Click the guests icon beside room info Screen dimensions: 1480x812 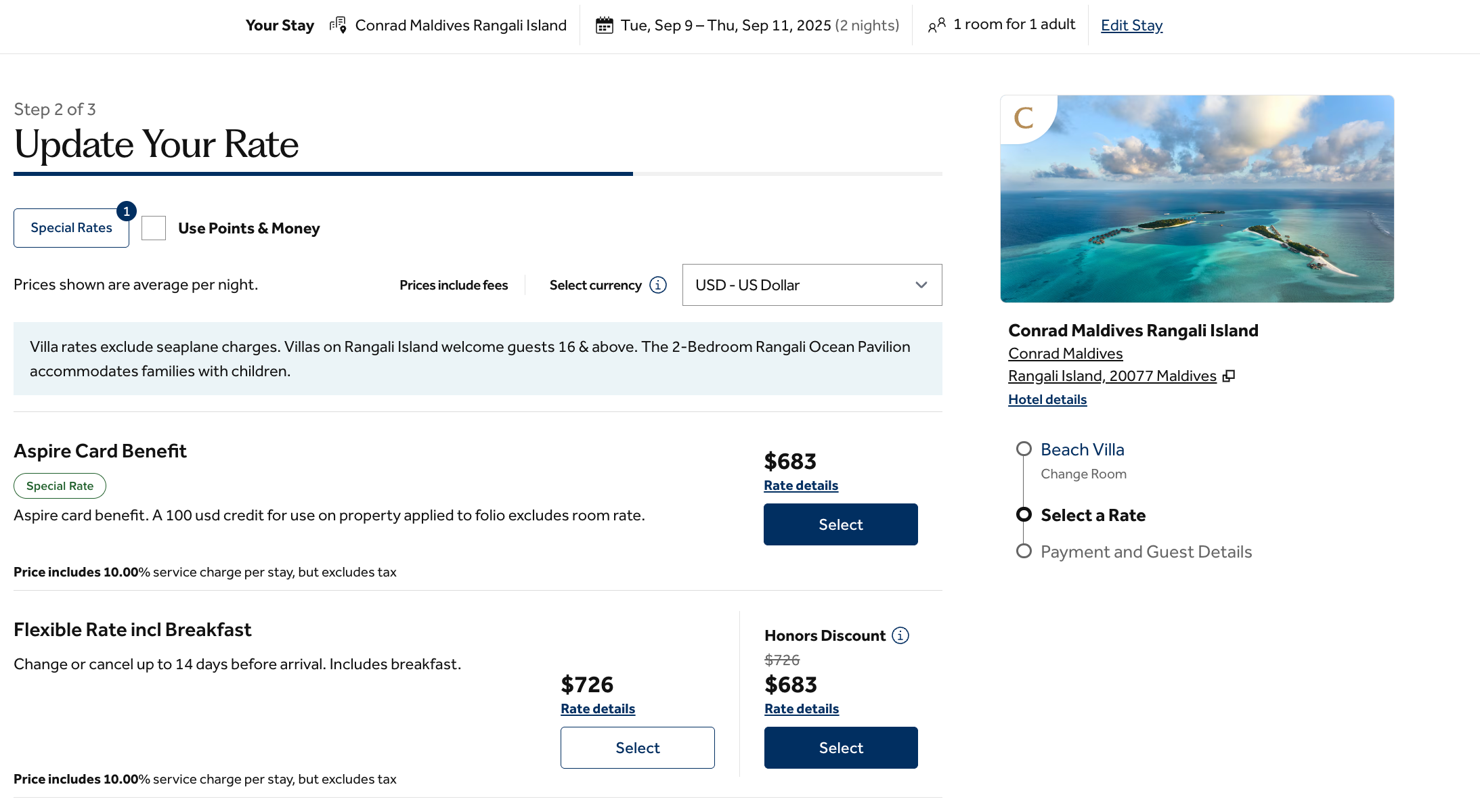936,26
